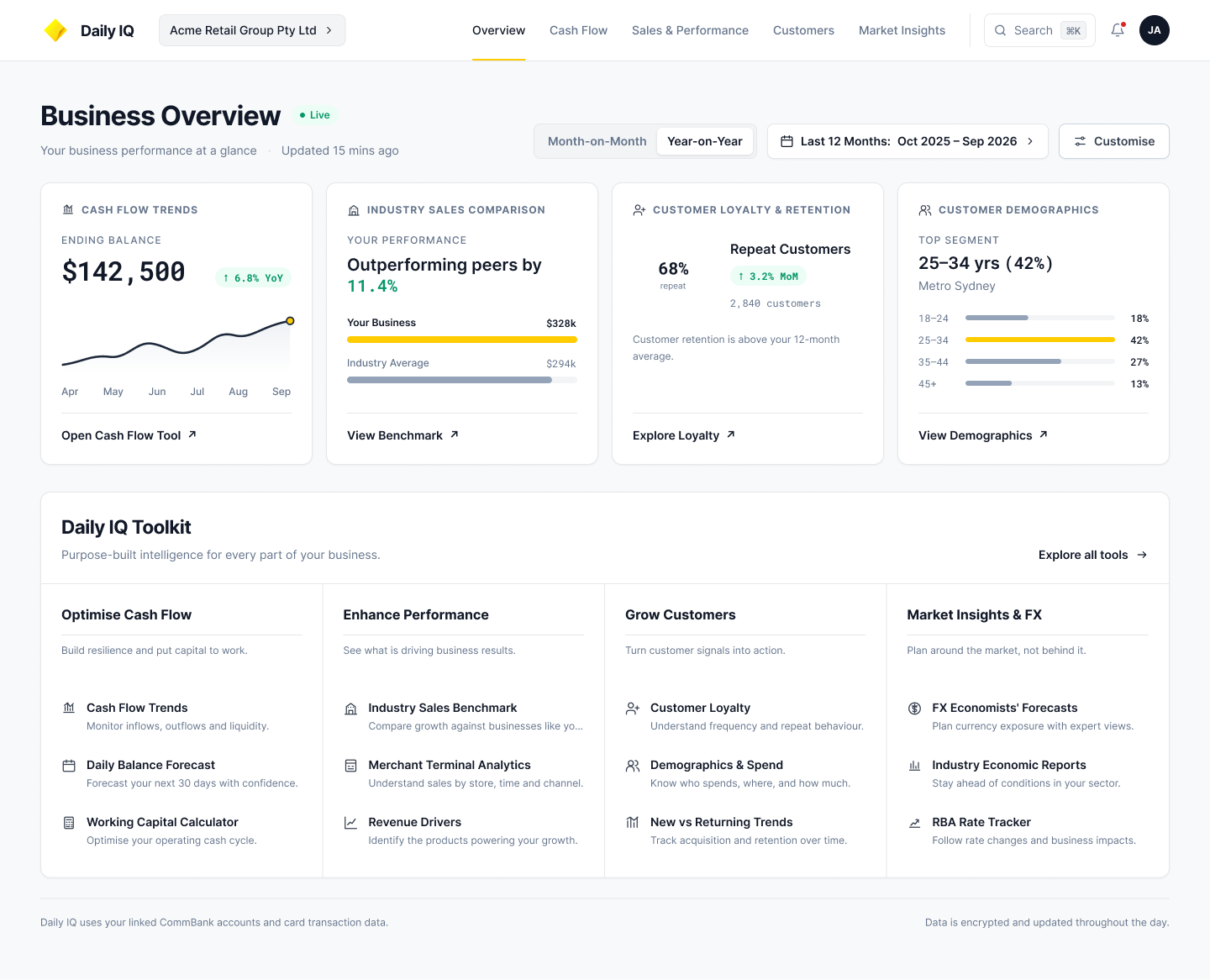Switch to the Cash Flow tab

tap(578, 30)
